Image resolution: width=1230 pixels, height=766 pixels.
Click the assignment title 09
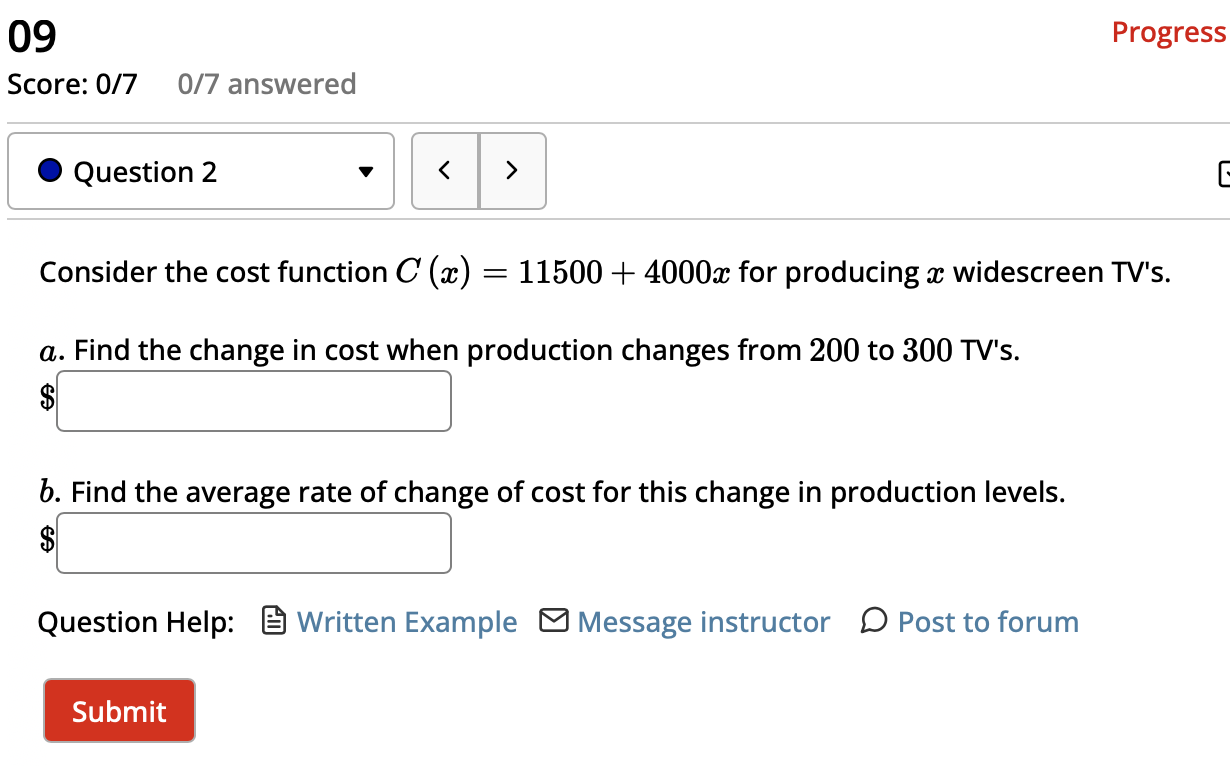[x=30, y=35]
